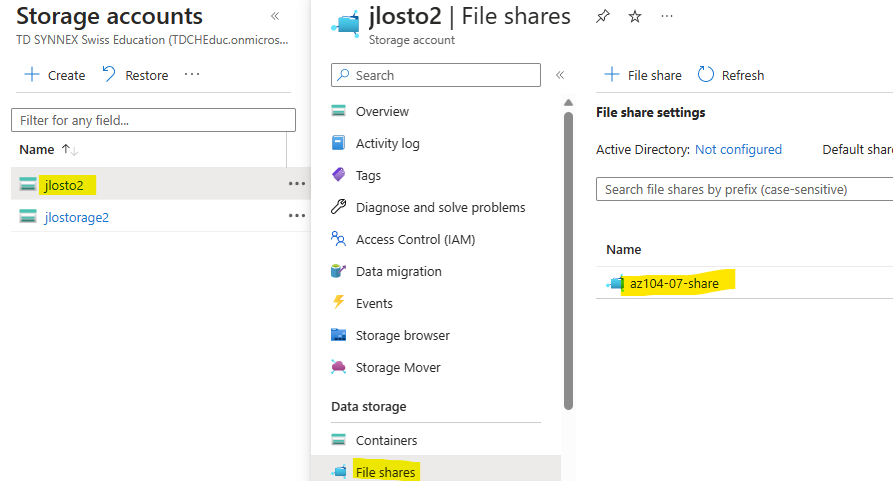Screen dimensions: 893x483
Task: Open the Not configured Active Directory link
Action: pos(738,149)
